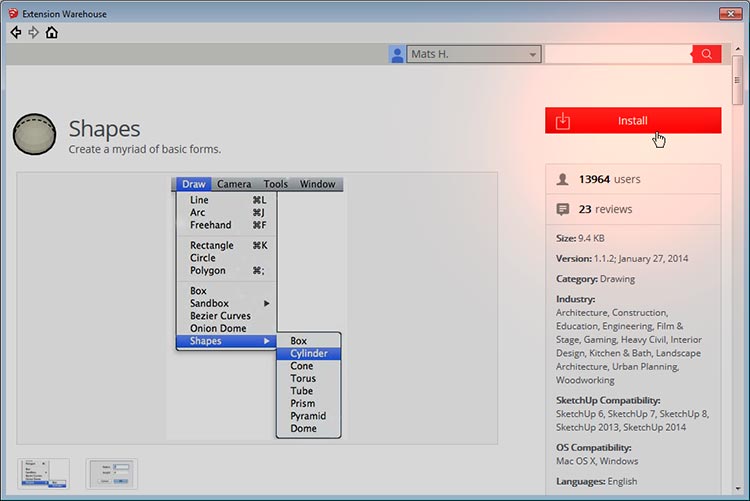Click the user profile avatar icon
Screen dimensions: 750x501
click(397, 54)
